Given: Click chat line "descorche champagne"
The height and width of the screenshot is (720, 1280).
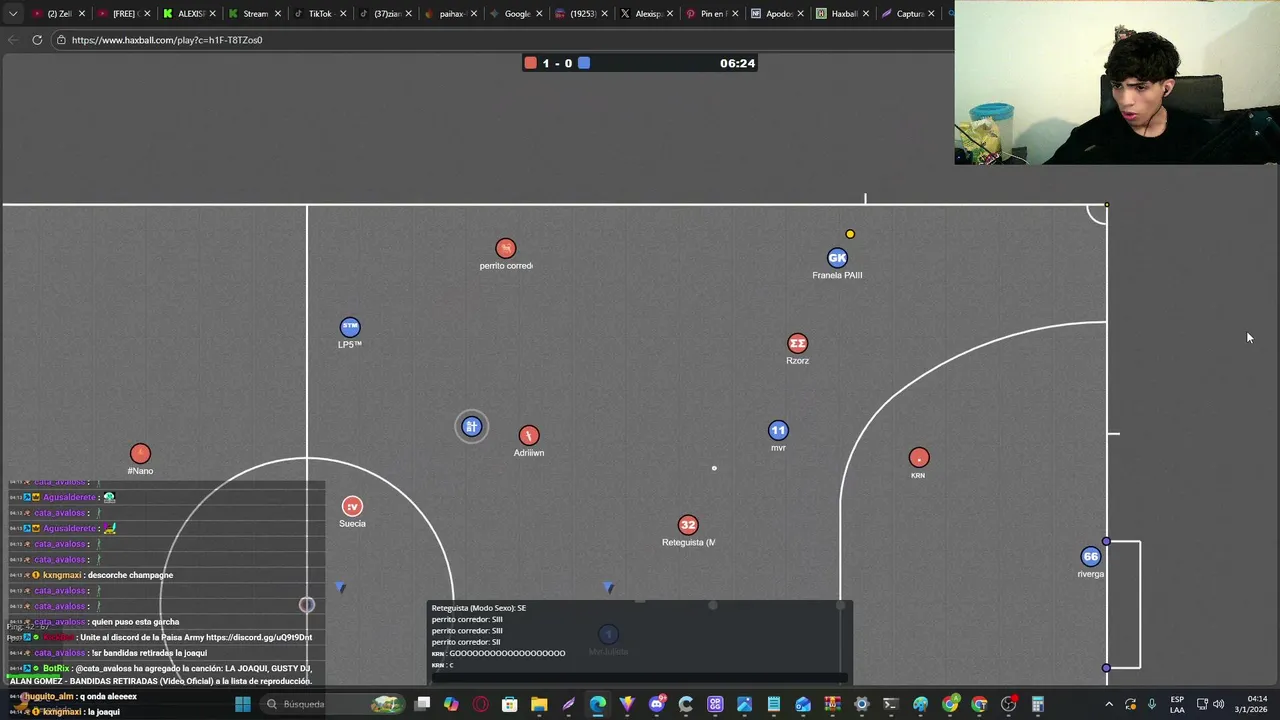Looking at the screenshot, I should point(130,575).
